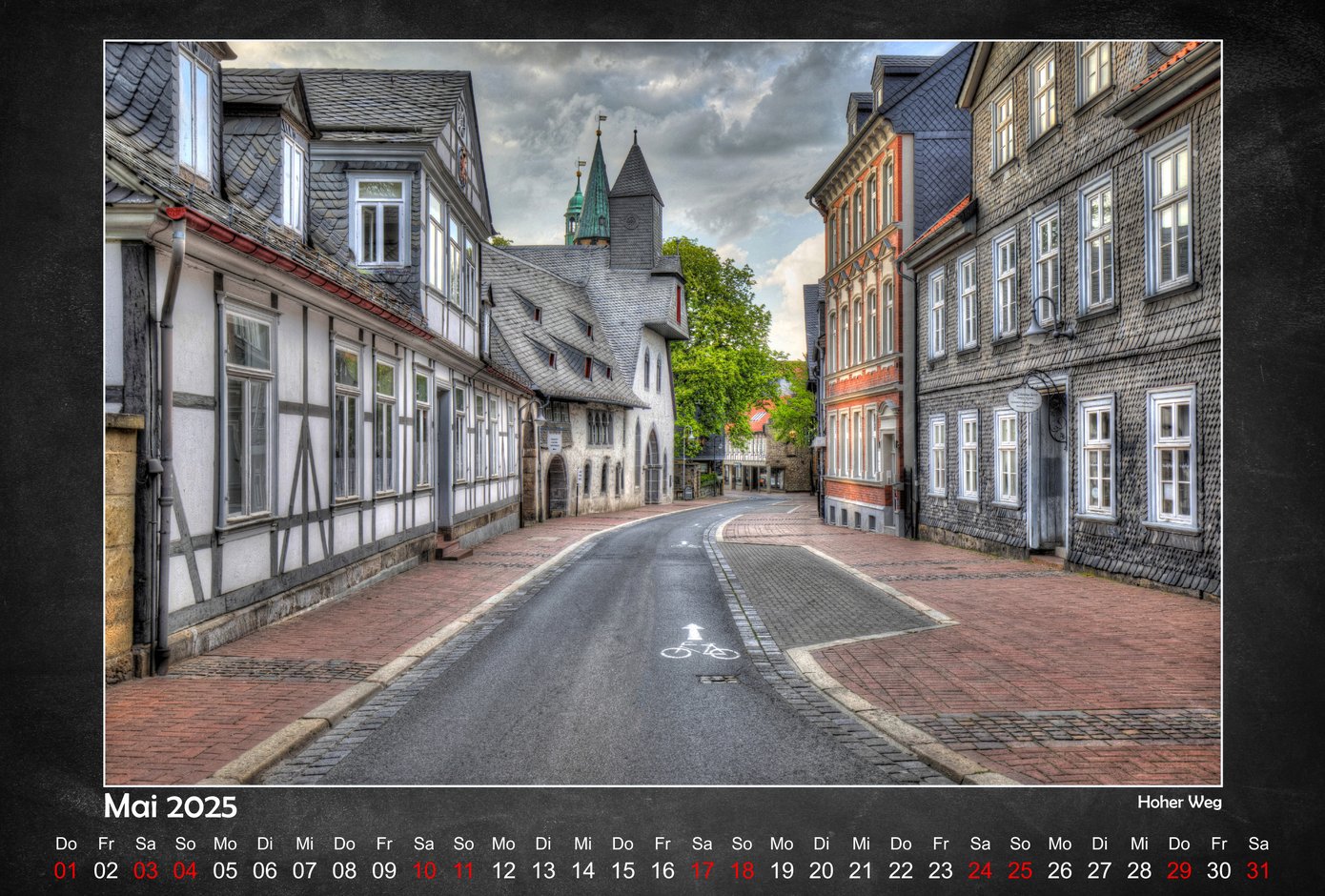This screenshot has width=1325, height=896.
Task: Select date 14 in the calendar
Action: pyautogui.click(x=582, y=870)
